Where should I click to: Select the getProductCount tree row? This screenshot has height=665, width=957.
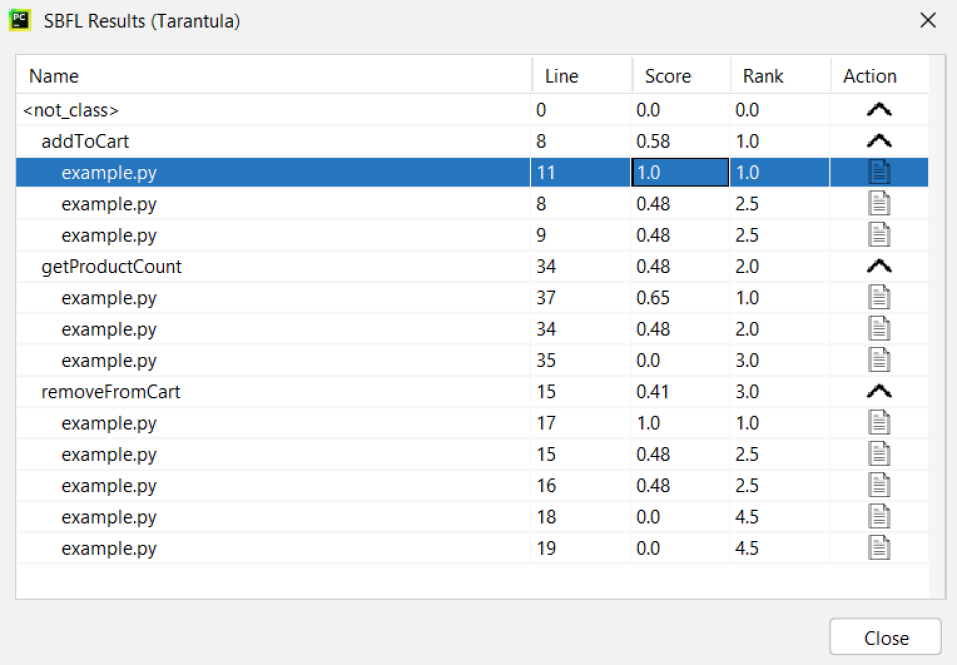[x=472, y=266]
